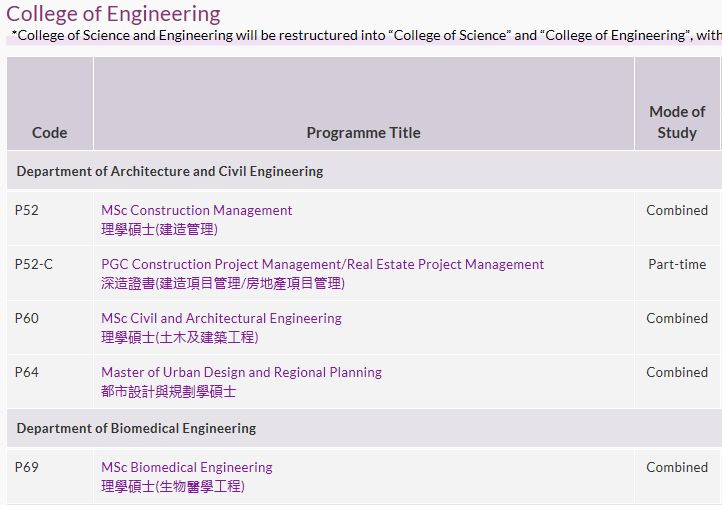Open Master of Urban Design and Regional Planning
Viewport: 722px width, 505px height.
(x=241, y=372)
